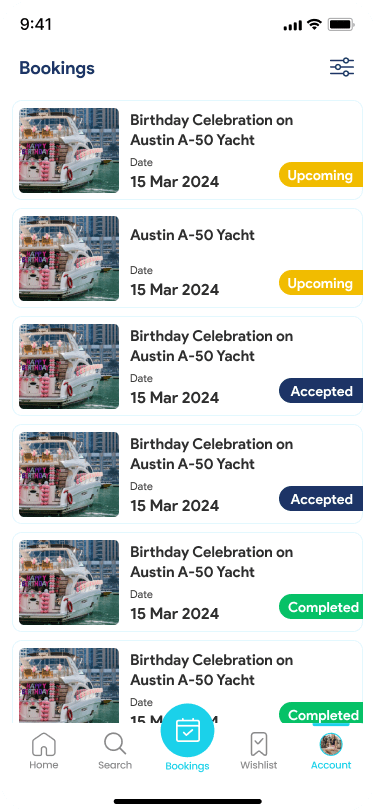
Task: Open the first Completed booking's title text
Action: (x=211, y=562)
